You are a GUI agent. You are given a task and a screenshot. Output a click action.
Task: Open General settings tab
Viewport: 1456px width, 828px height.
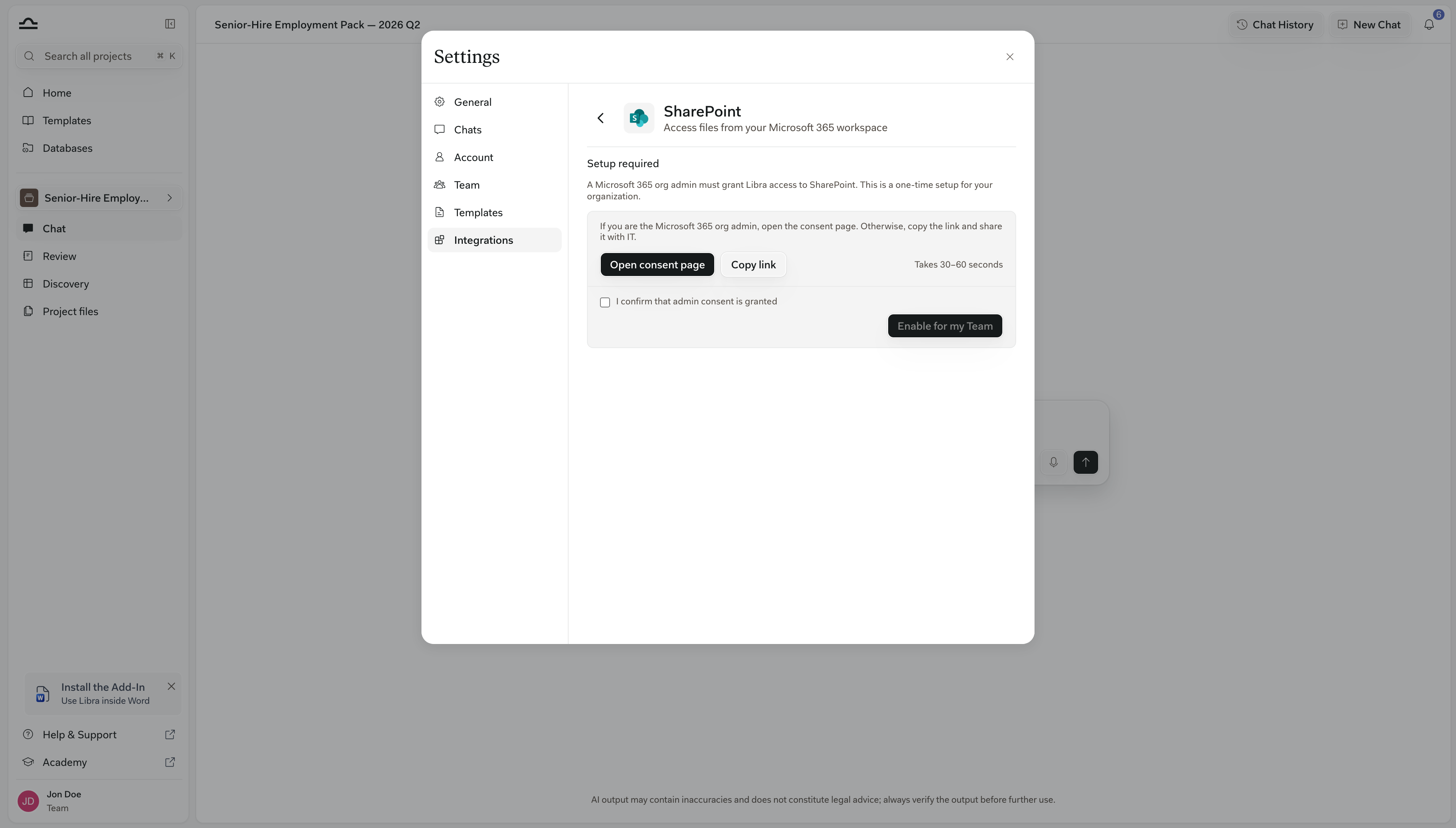(494, 102)
